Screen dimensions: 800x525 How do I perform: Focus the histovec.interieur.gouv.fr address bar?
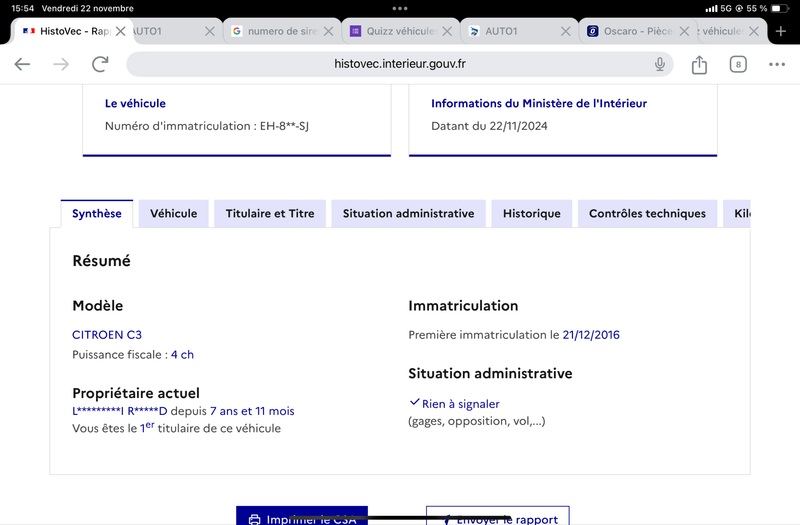tap(399, 64)
